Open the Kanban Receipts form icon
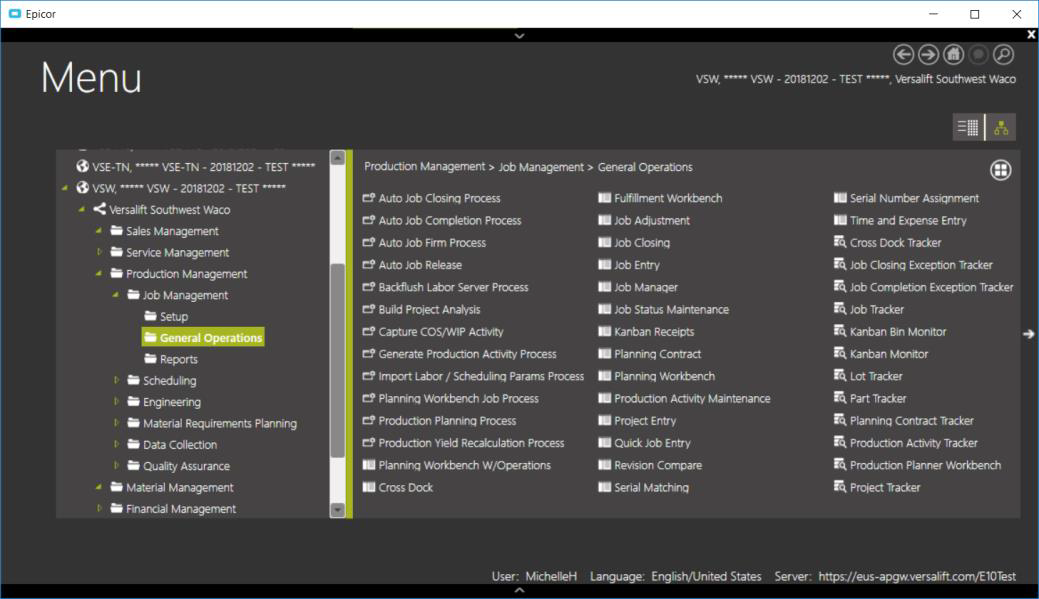 [x=604, y=331]
